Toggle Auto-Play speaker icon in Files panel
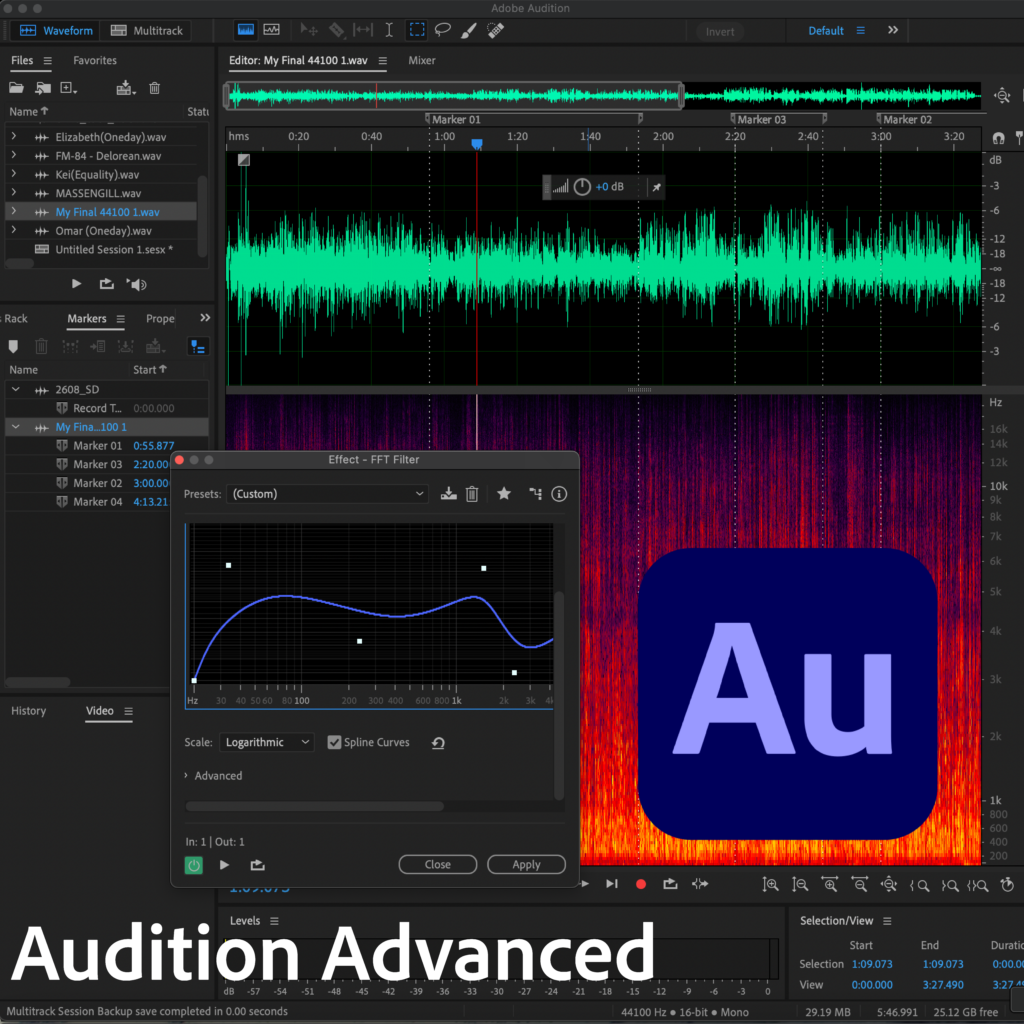 pos(136,284)
